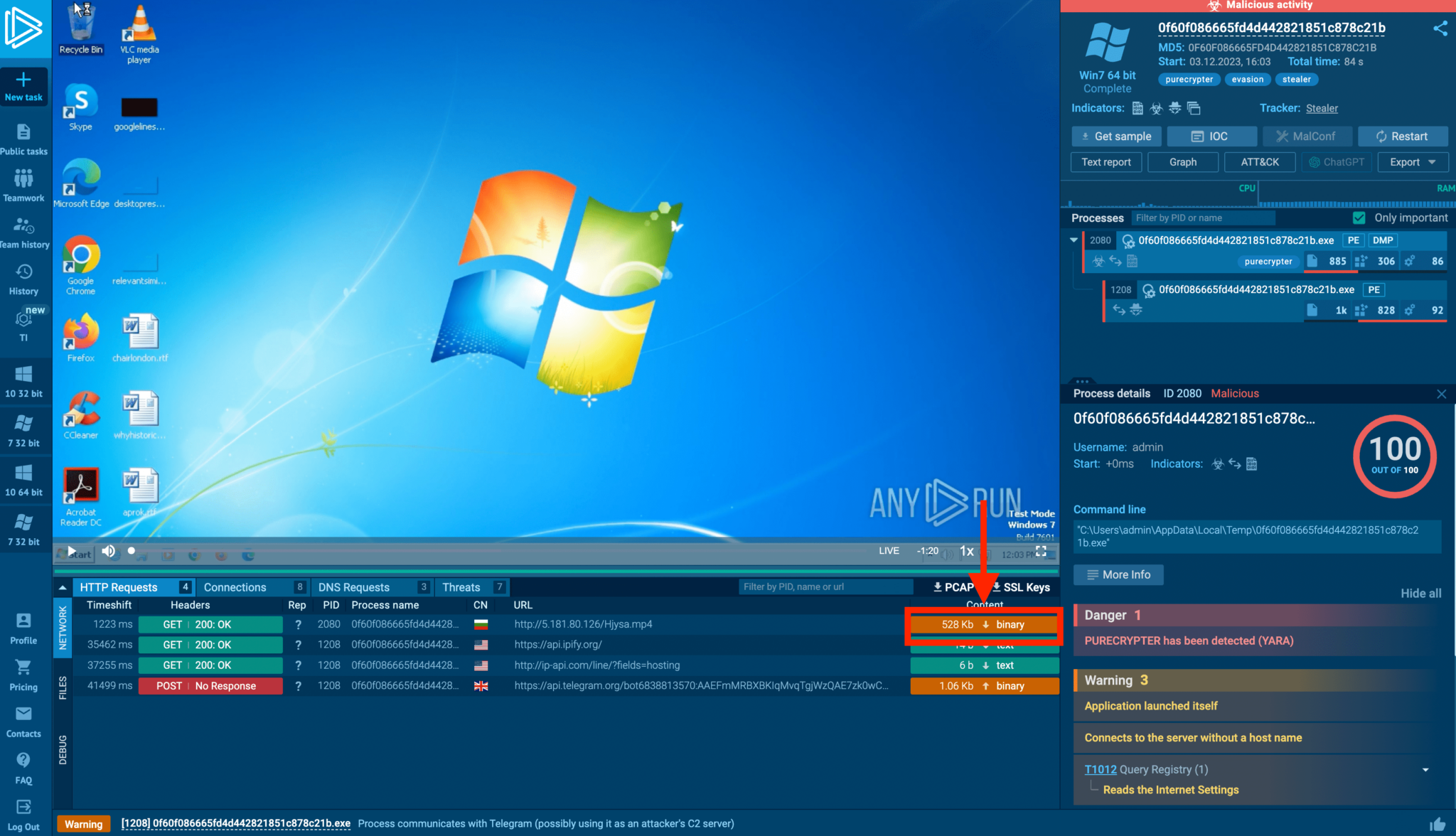Open the Stealer tracker link

point(1322,108)
